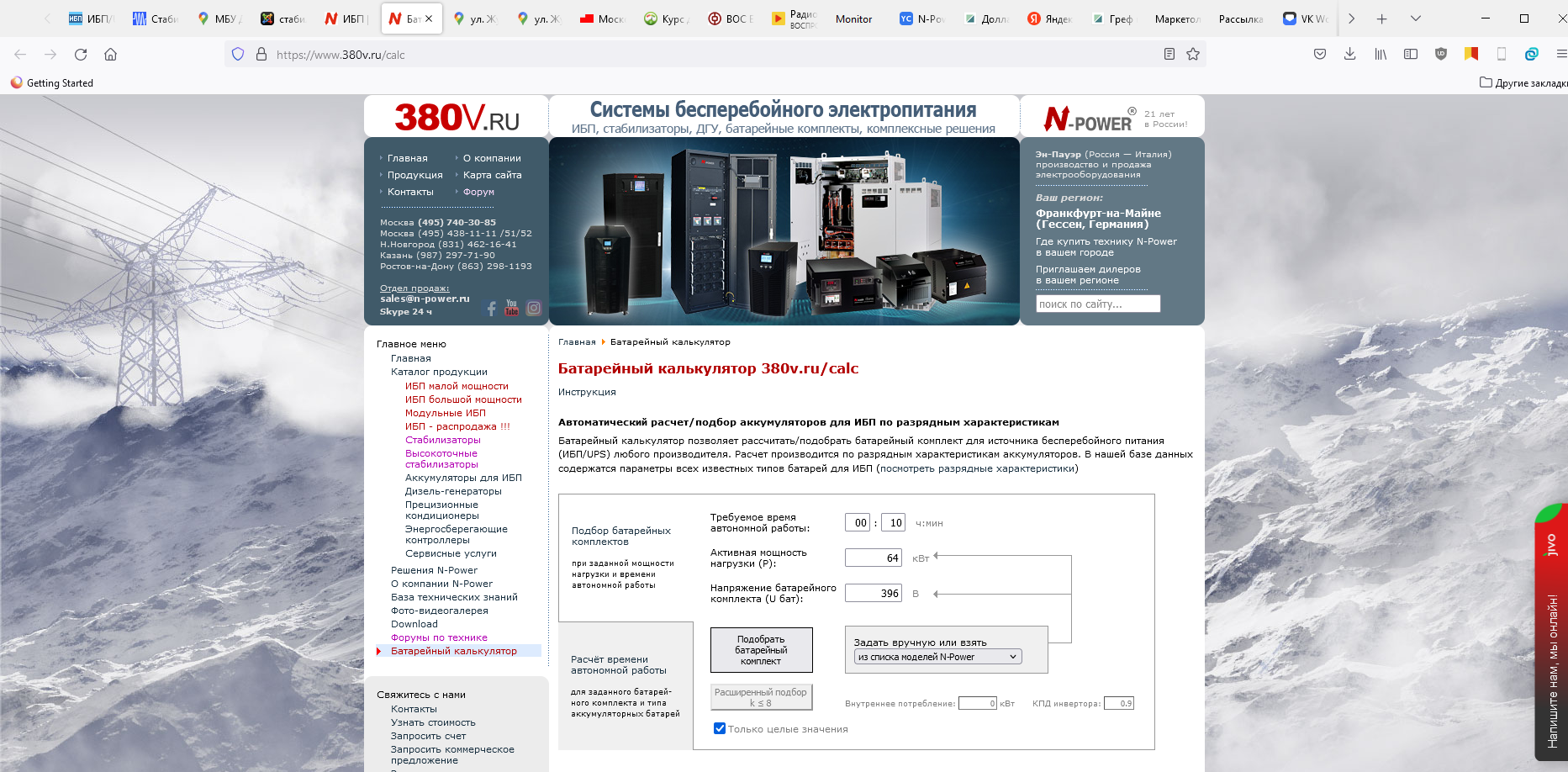Screen dimensions: 1568x772
Task: Click the shield tracking protection icon
Action: [x=238, y=54]
